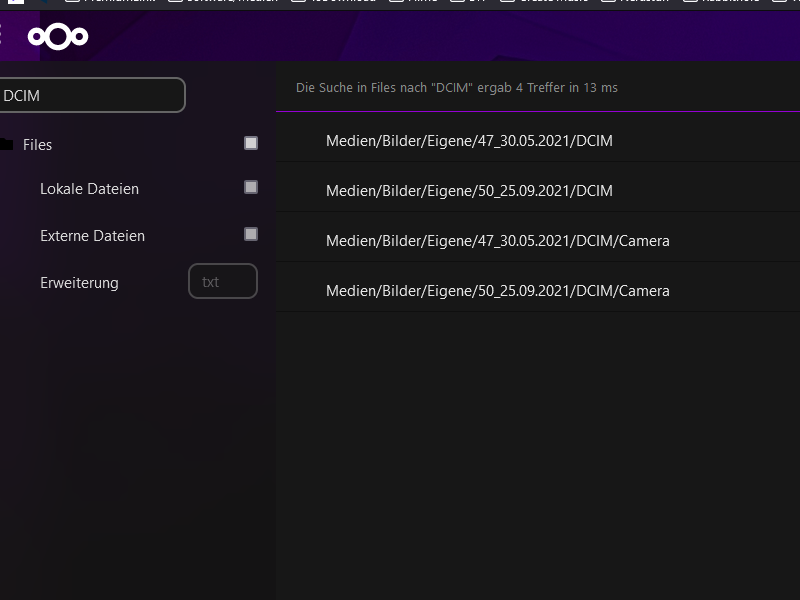Enable the Lokale Dateien checkbox
The height and width of the screenshot is (600, 800).
(x=251, y=187)
